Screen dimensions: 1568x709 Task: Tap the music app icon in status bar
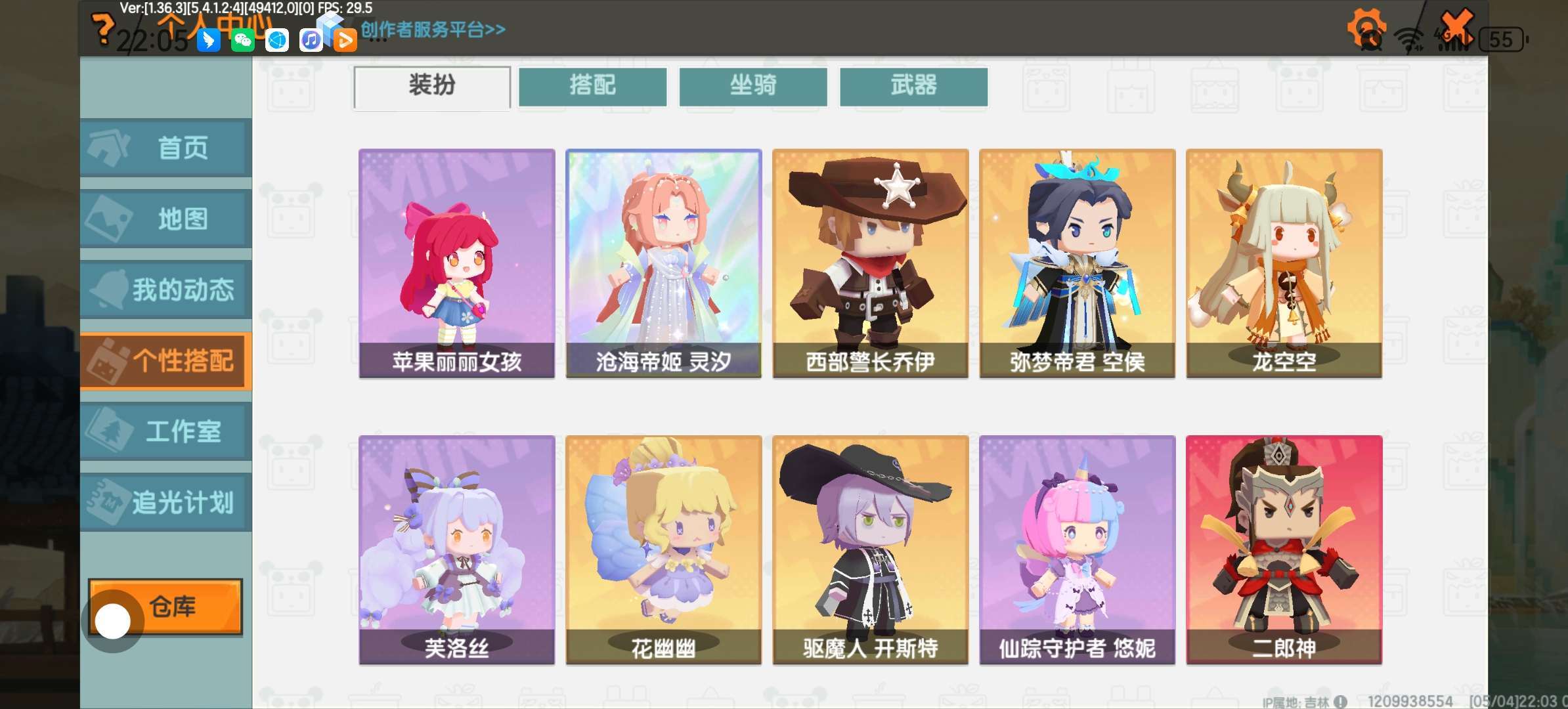click(311, 40)
